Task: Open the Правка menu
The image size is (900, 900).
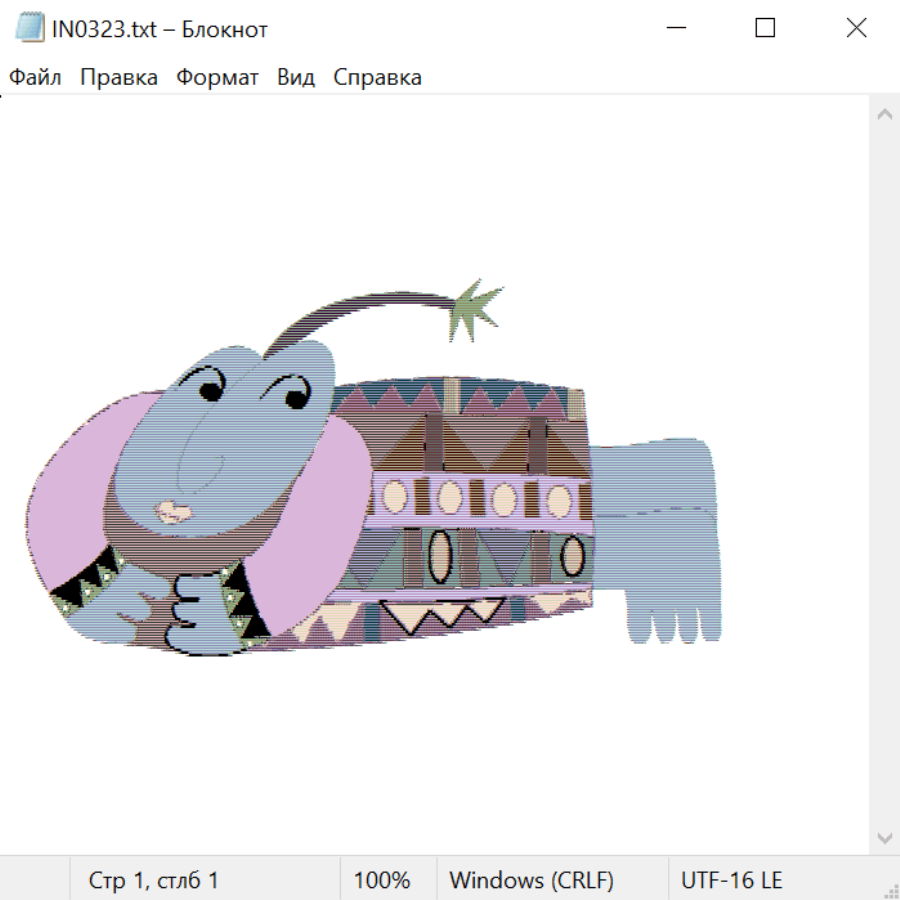Action: point(118,78)
